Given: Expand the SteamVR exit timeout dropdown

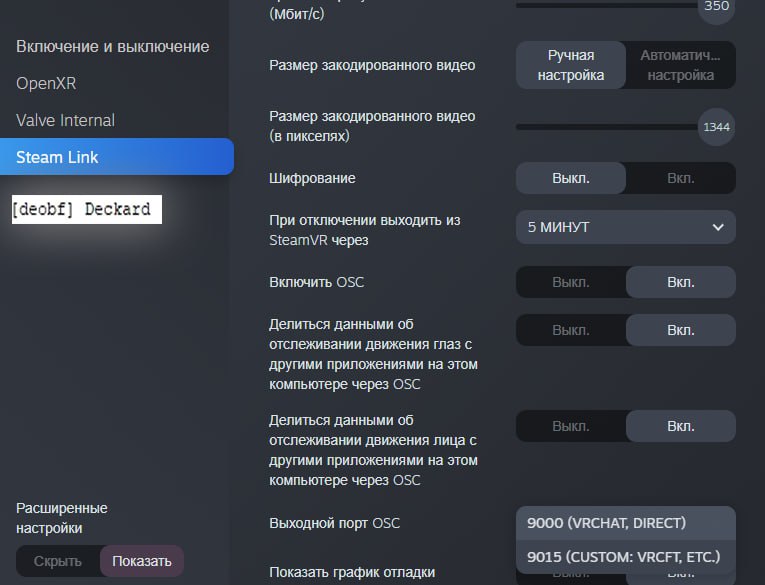Looking at the screenshot, I should pos(625,227).
